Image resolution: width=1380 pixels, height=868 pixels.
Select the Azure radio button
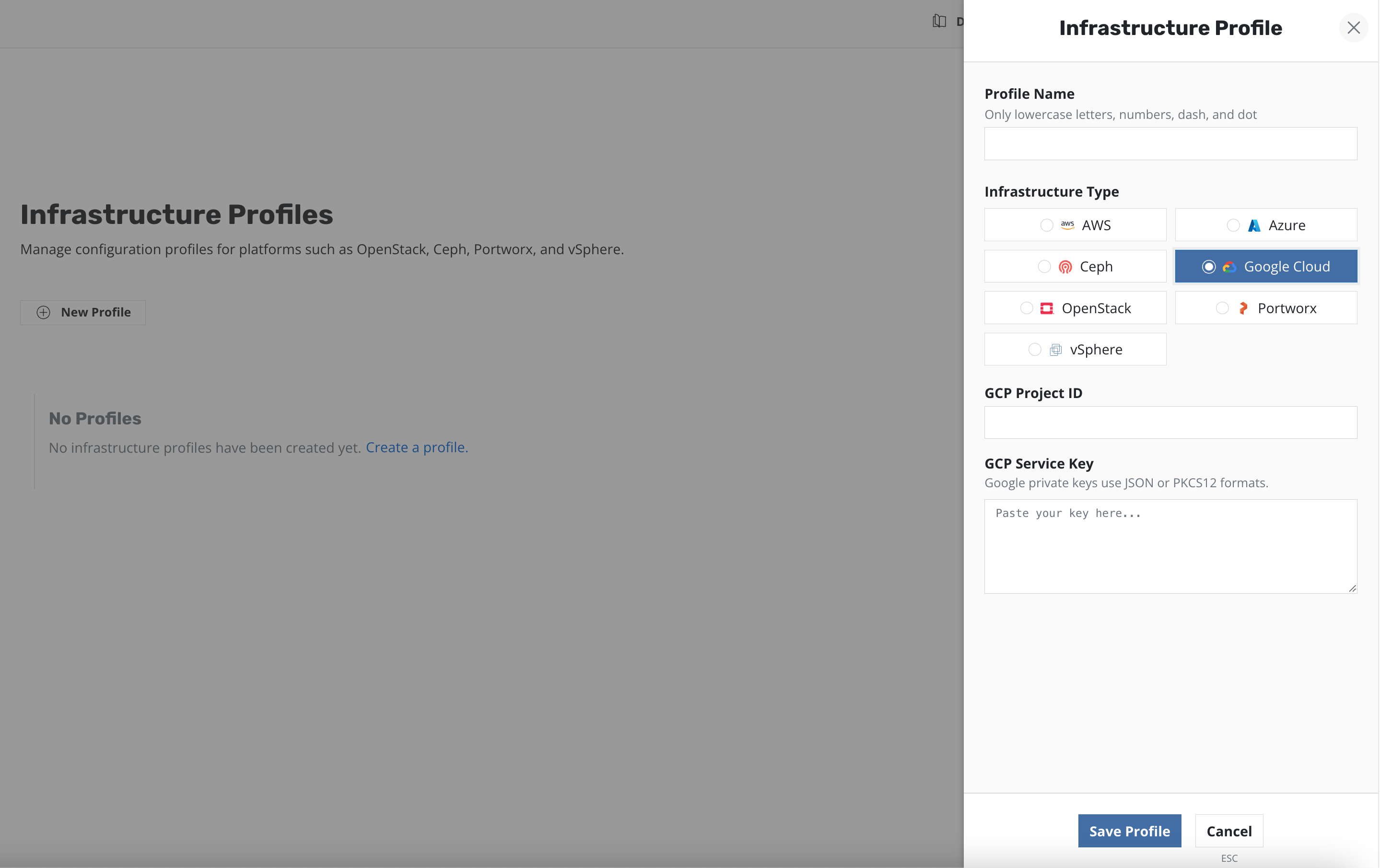(1233, 225)
